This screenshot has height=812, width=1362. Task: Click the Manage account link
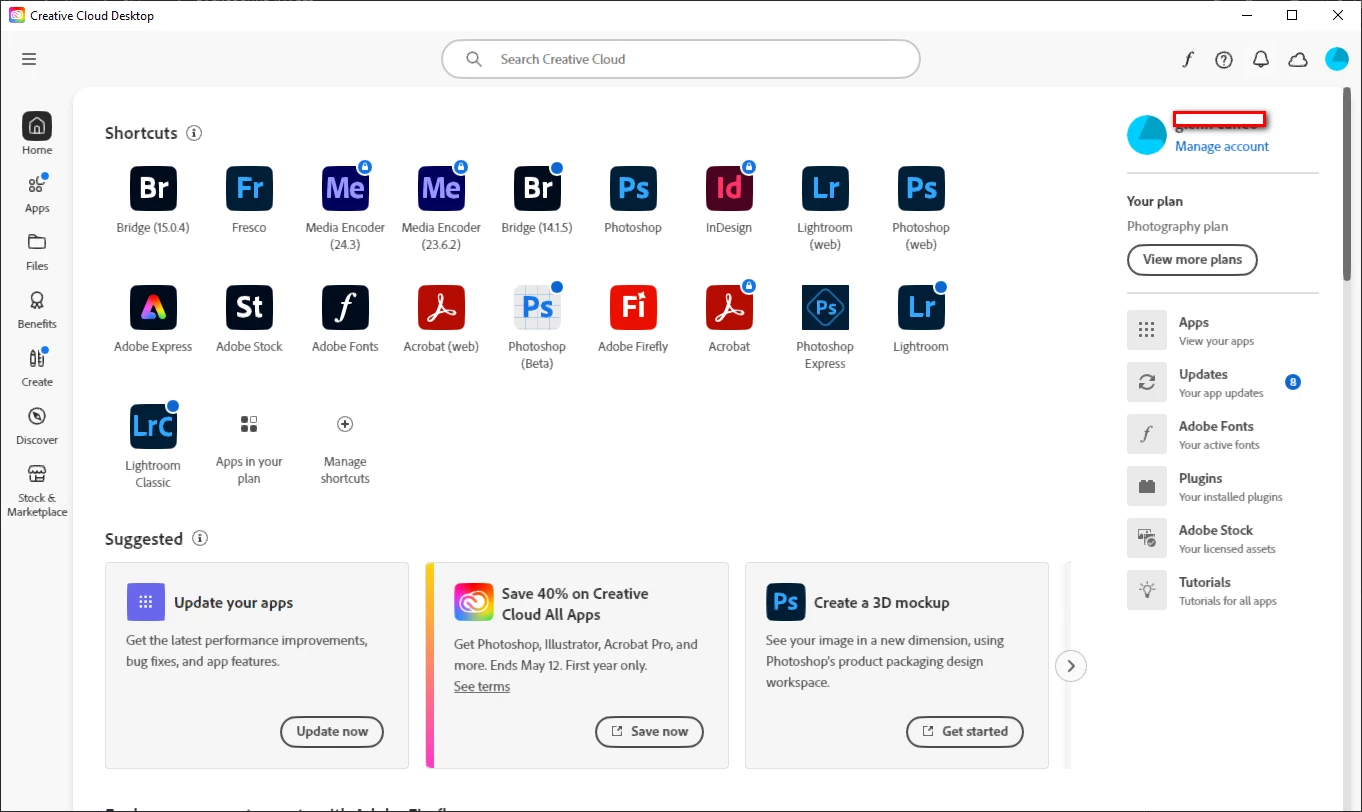coord(1221,146)
